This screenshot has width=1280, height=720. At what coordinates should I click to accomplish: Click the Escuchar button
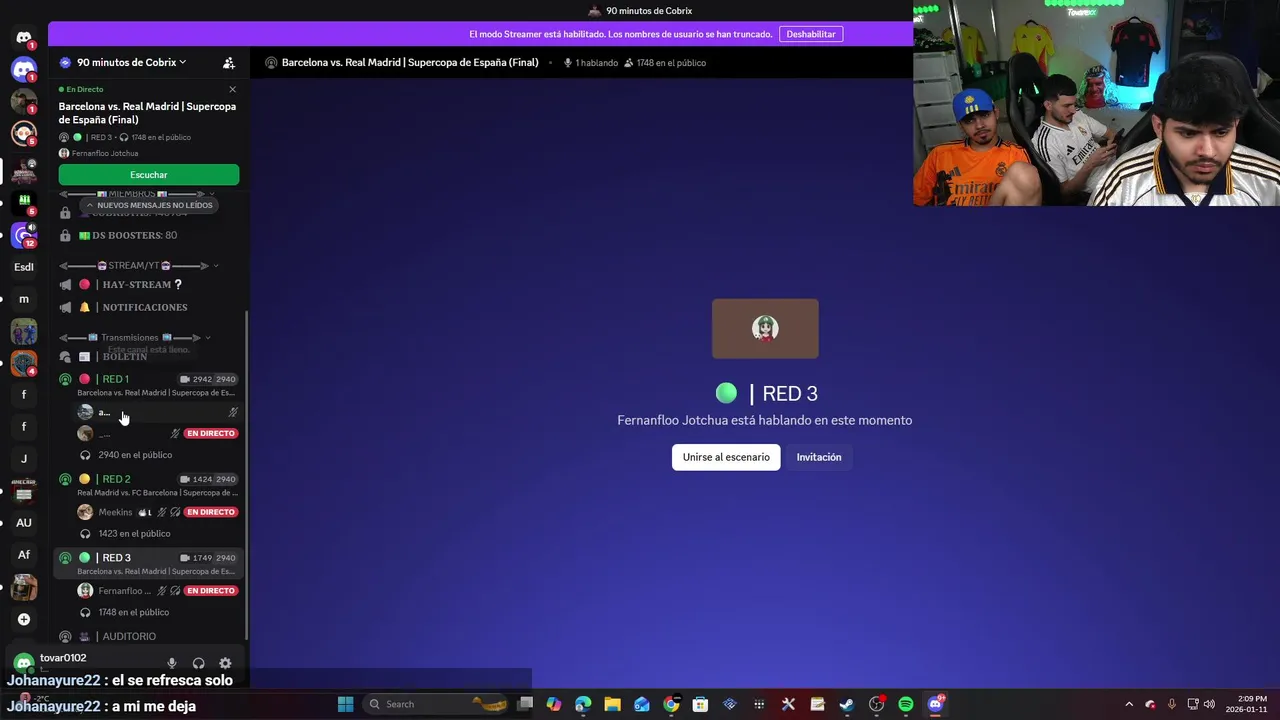148,175
